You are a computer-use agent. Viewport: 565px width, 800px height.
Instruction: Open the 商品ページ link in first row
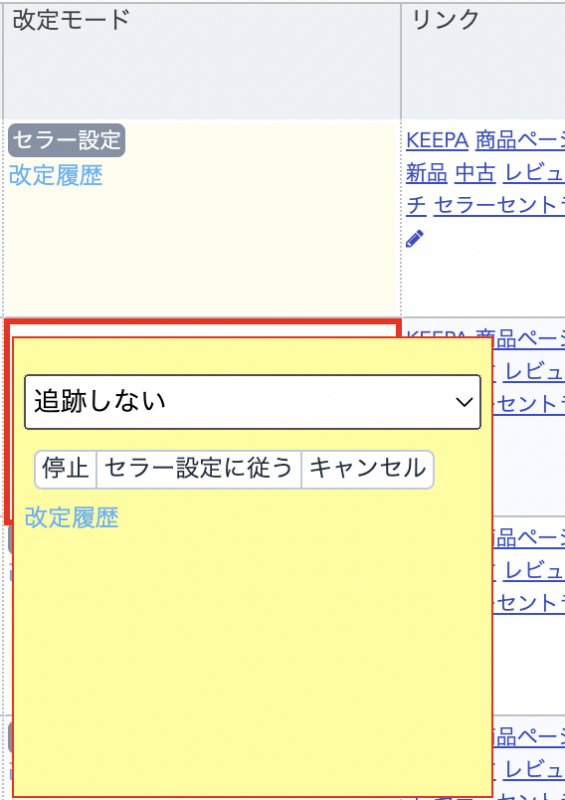(x=520, y=140)
